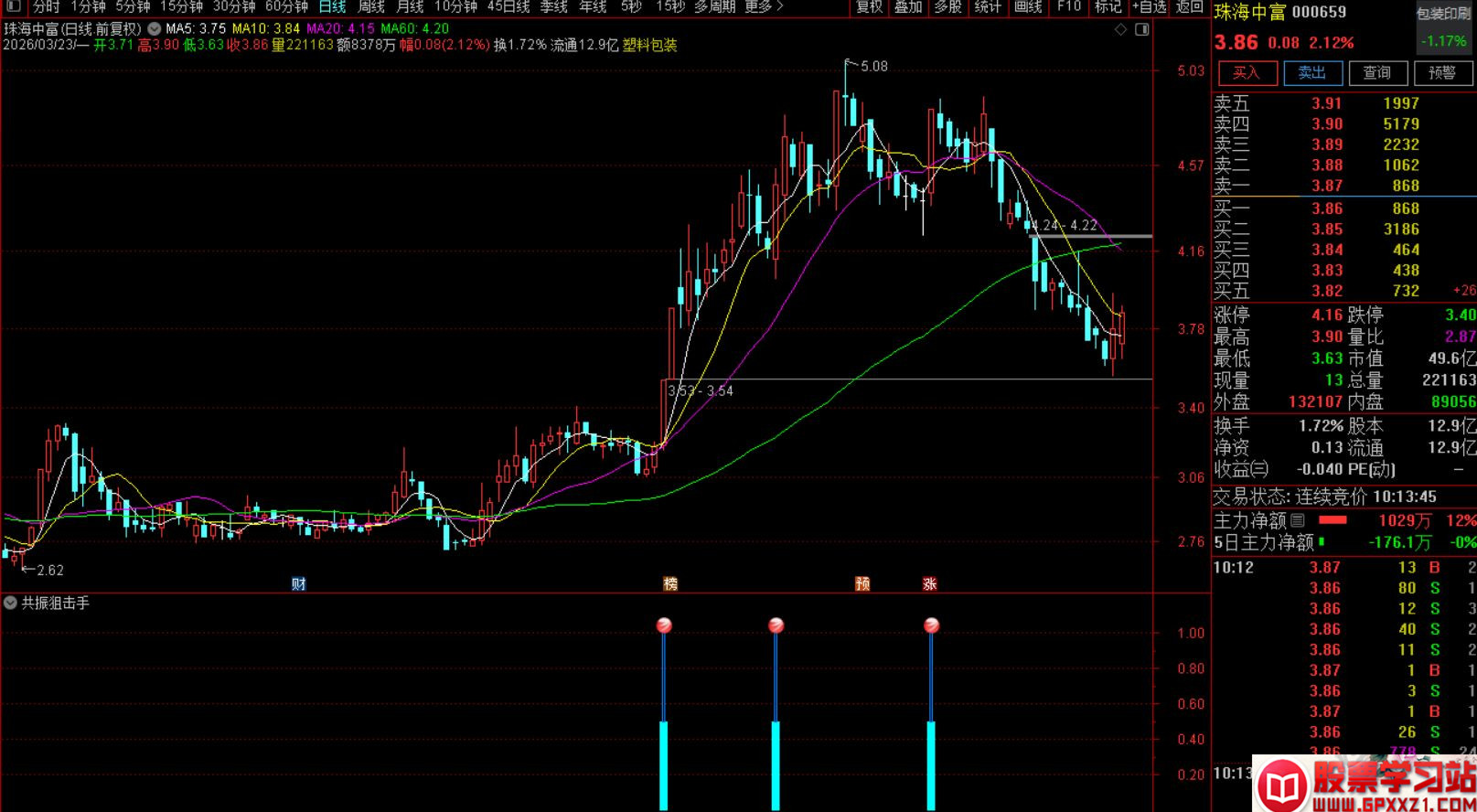Click the 预警 alert button
1477x812 pixels.
click(1442, 72)
